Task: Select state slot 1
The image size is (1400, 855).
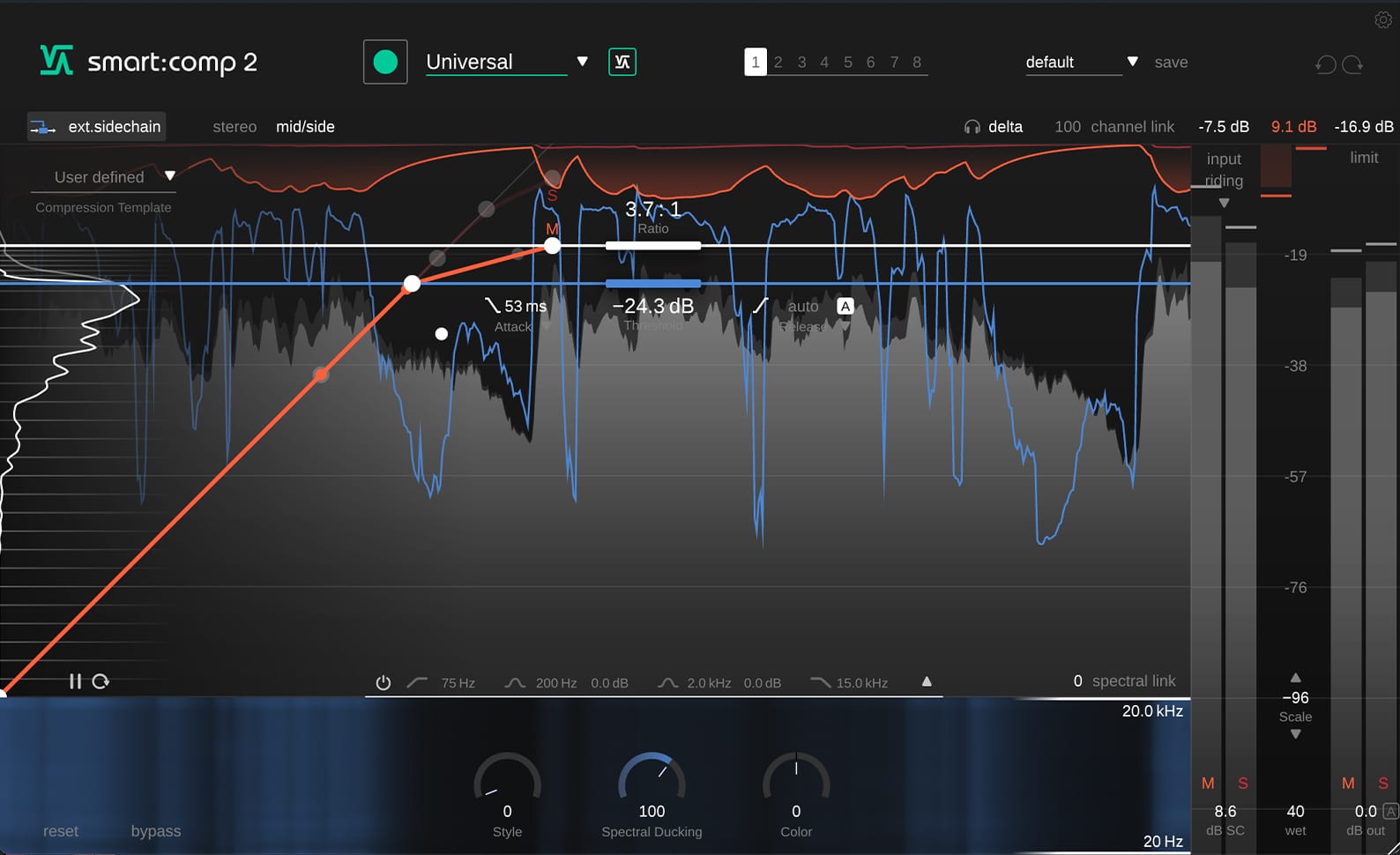Action: [x=756, y=62]
